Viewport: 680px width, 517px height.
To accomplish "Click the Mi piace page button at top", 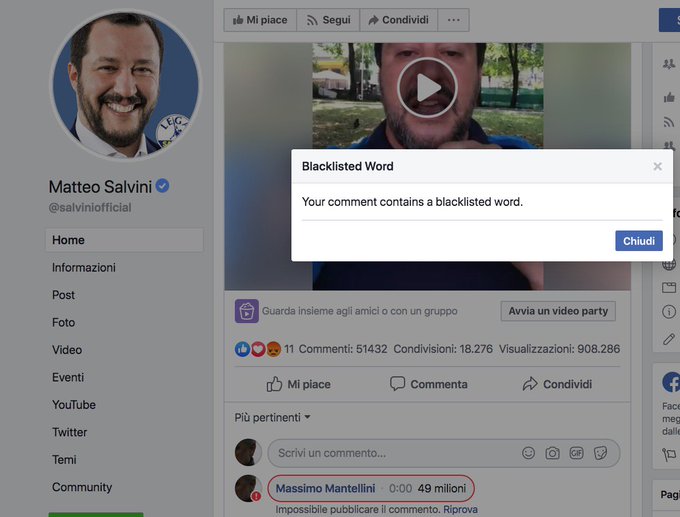I will [x=260, y=20].
